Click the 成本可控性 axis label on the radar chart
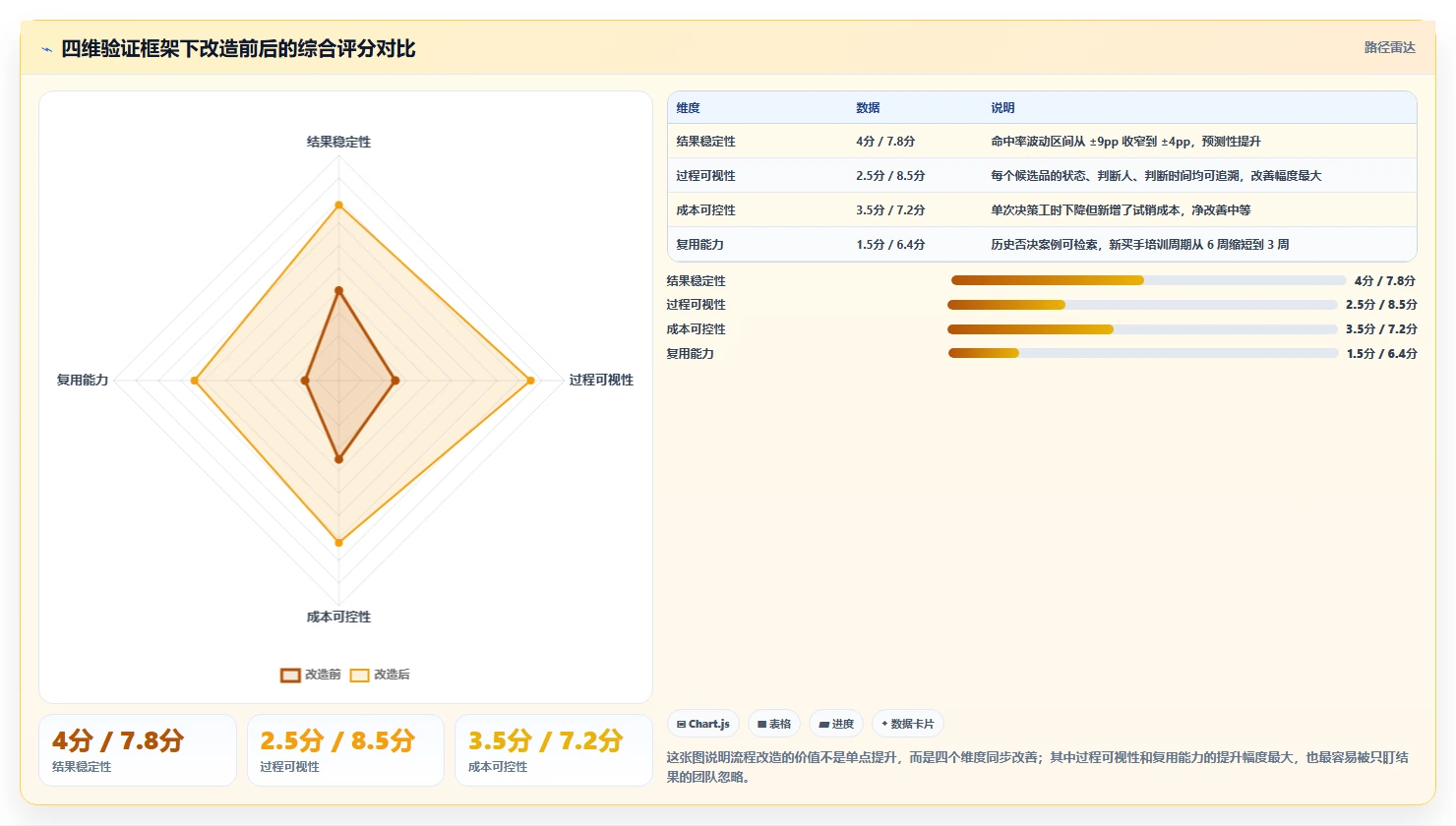1456x826 pixels. point(338,617)
